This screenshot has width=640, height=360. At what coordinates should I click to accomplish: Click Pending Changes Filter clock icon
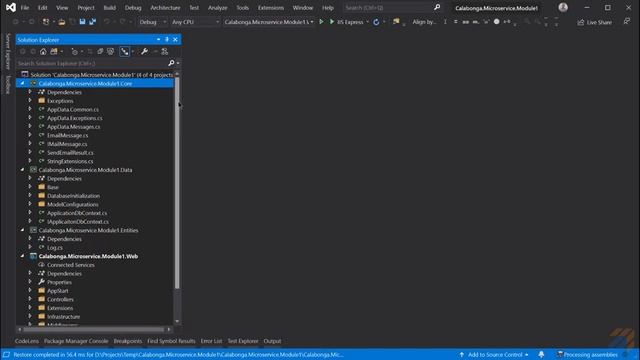[74, 51]
